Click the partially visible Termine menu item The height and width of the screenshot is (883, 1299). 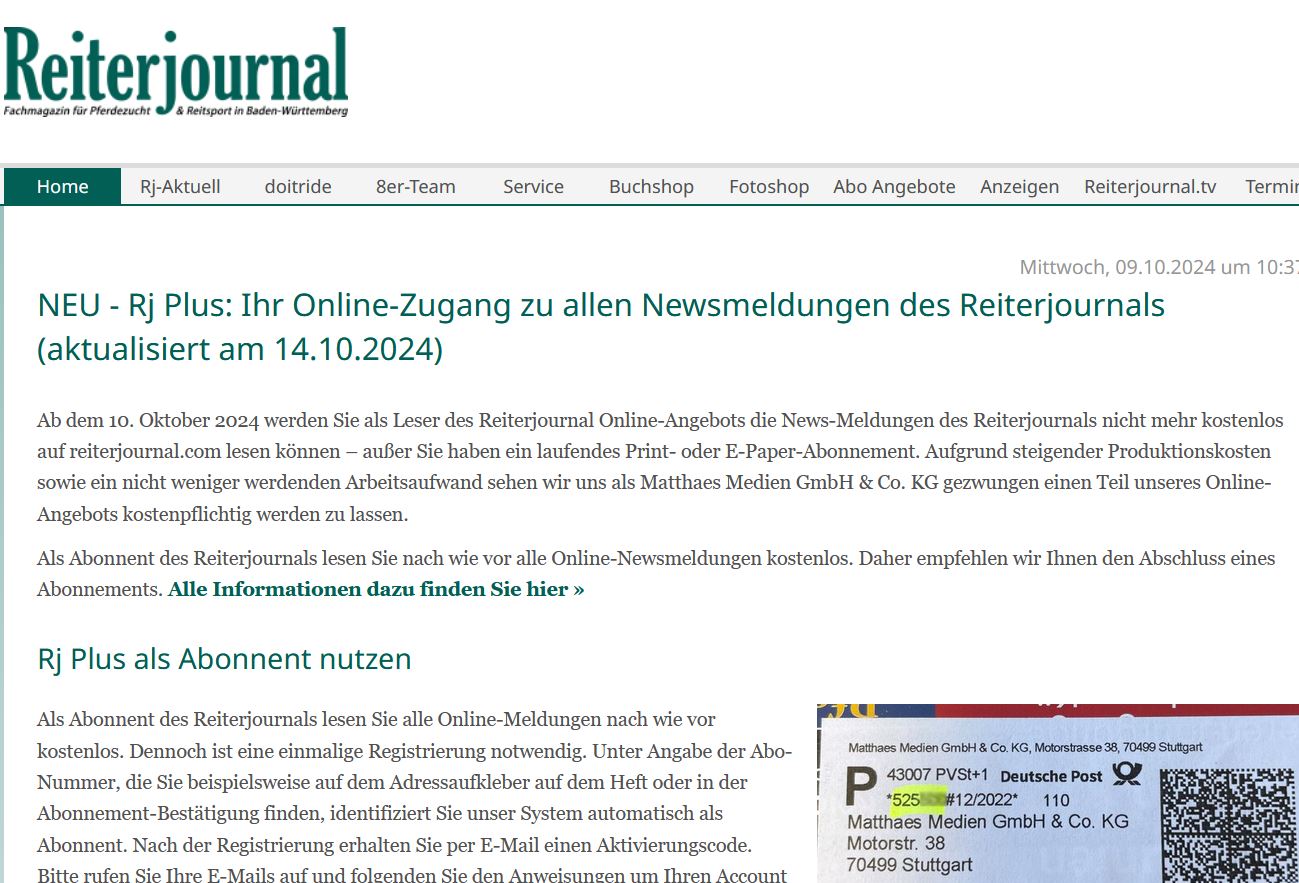tap(1271, 187)
